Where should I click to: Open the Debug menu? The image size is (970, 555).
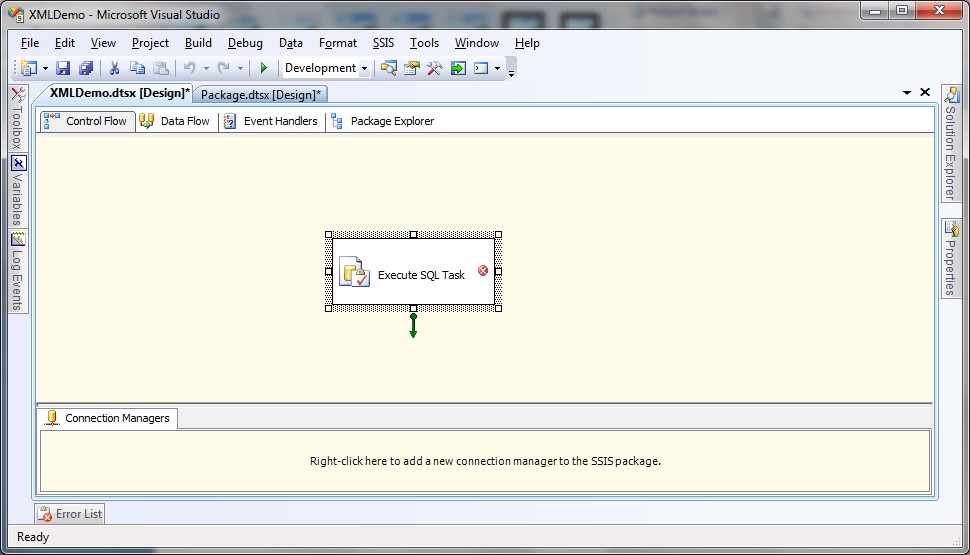tap(245, 43)
